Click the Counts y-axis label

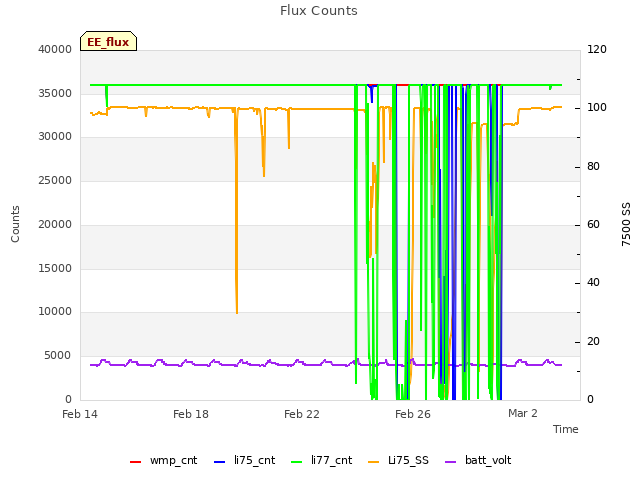click(15, 224)
